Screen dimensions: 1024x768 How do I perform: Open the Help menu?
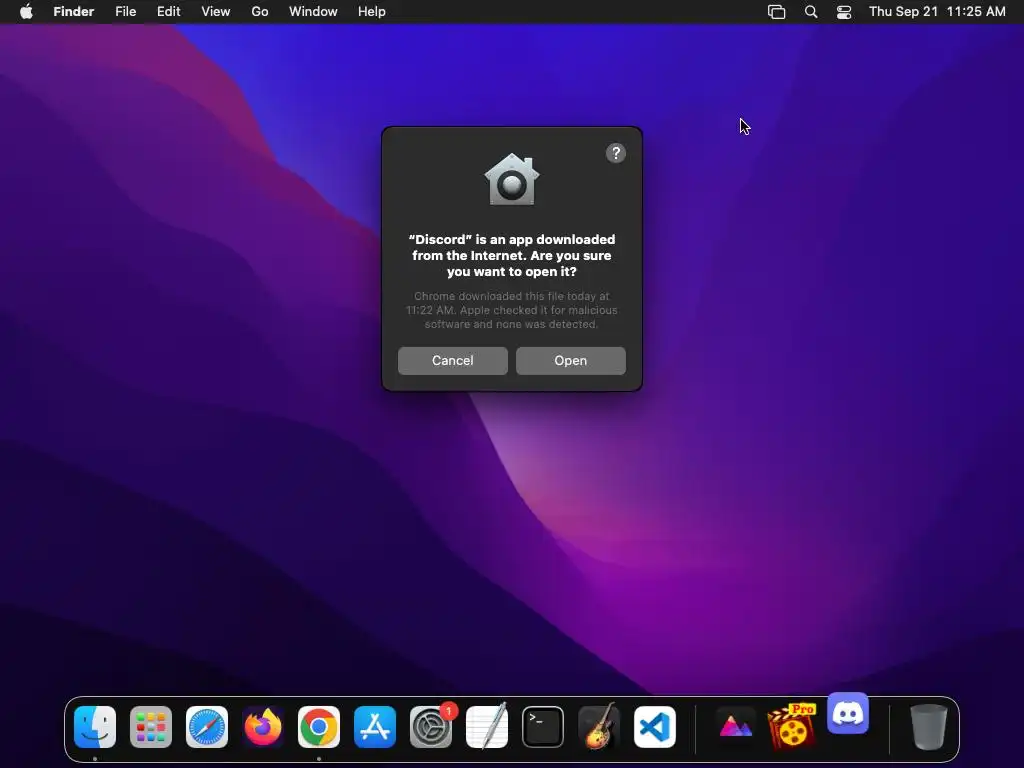tap(372, 11)
